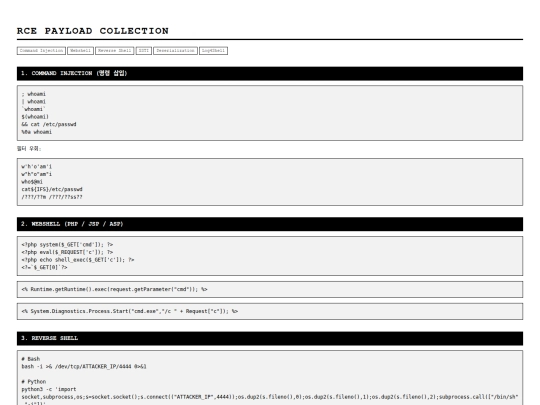
Task: Click the '필터 우회:' label
Action: [x=29, y=148]
